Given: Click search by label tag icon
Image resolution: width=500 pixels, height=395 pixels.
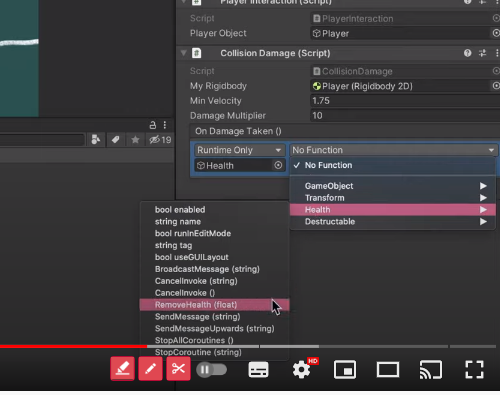Looking at the screenshot, I should click(x=115, y=140).
